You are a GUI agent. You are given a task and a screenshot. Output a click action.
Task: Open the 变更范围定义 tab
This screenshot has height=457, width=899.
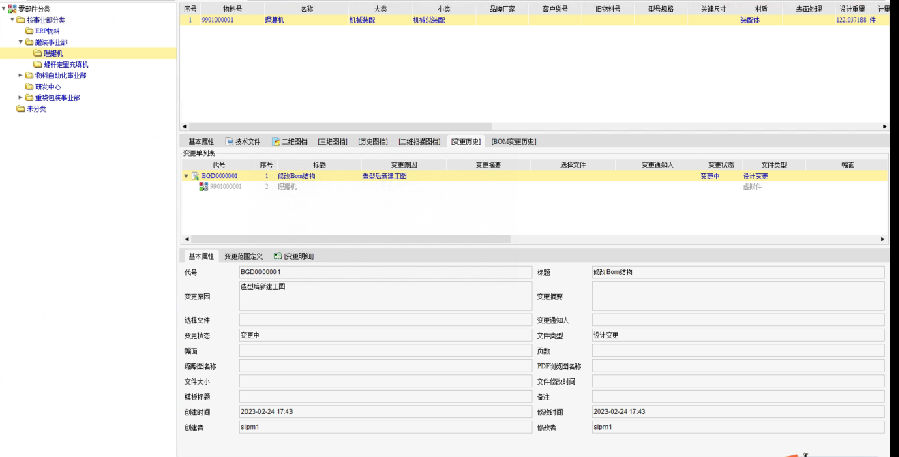pos(244,256)
